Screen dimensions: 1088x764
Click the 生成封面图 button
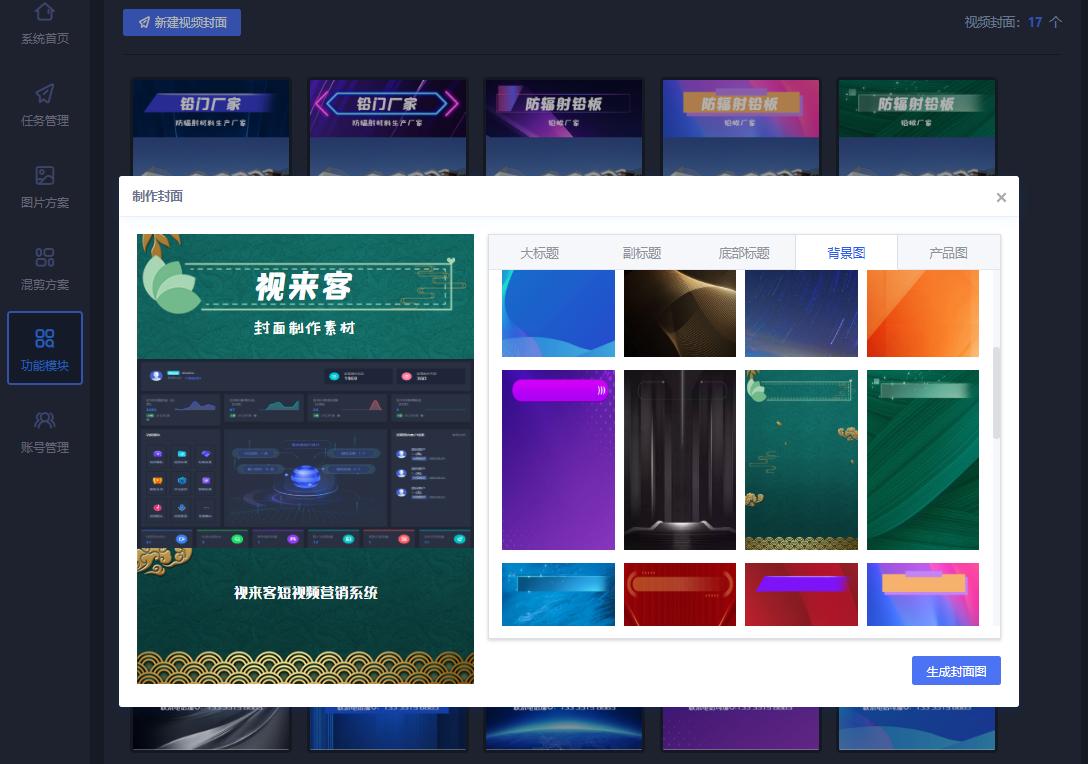955,670
